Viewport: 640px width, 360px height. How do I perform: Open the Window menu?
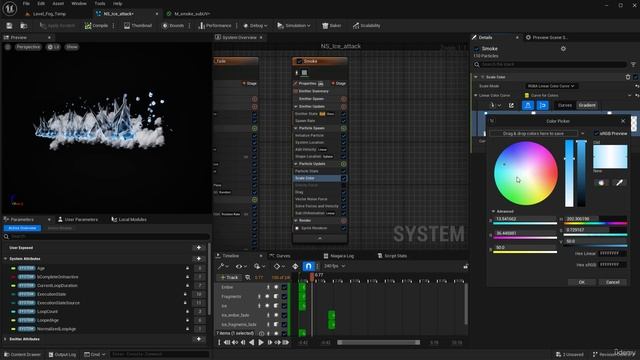tap(79, 3)
